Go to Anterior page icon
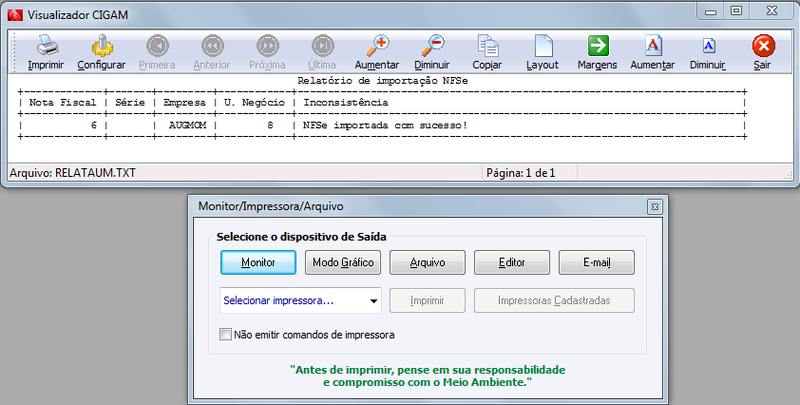800x405 pixels. [x=212, y=46]
